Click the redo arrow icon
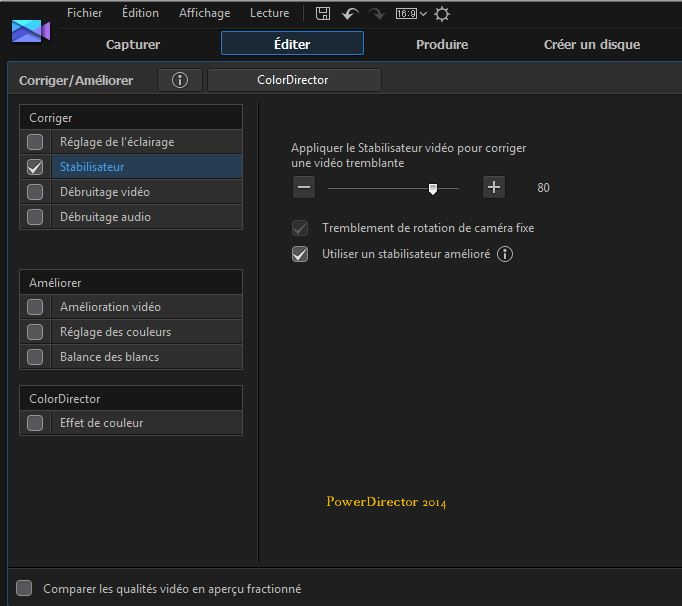 pos(377,14)
